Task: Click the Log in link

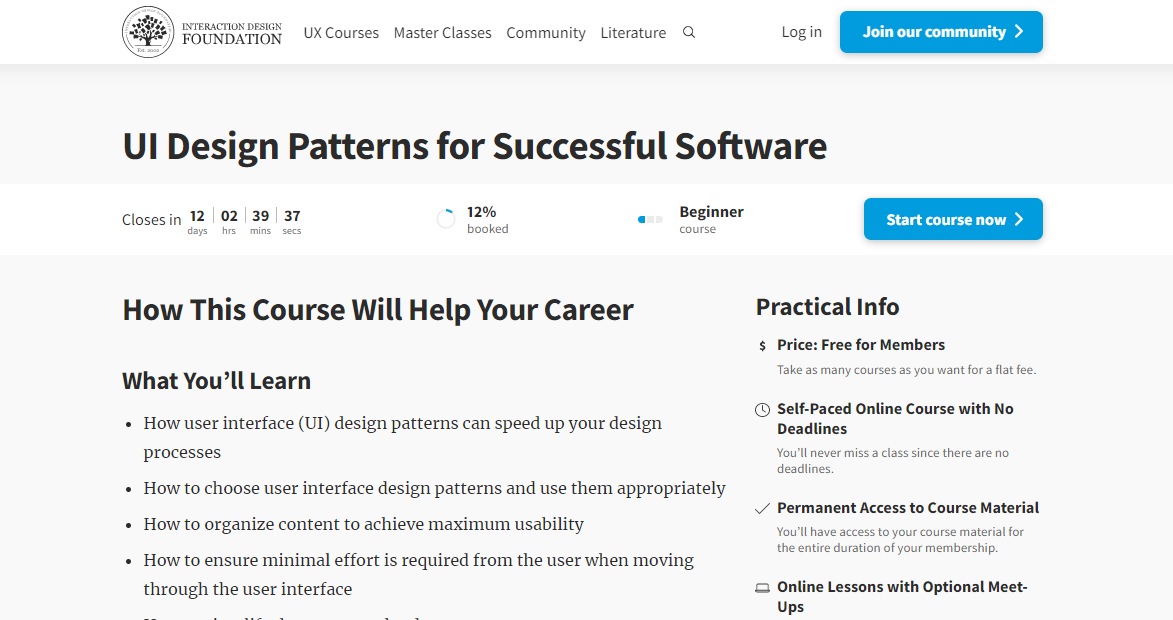Action: coord(802,32)
